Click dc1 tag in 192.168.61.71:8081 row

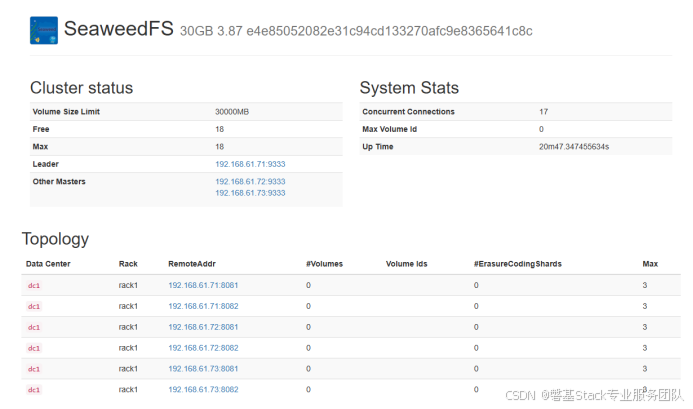coord(34,286)
